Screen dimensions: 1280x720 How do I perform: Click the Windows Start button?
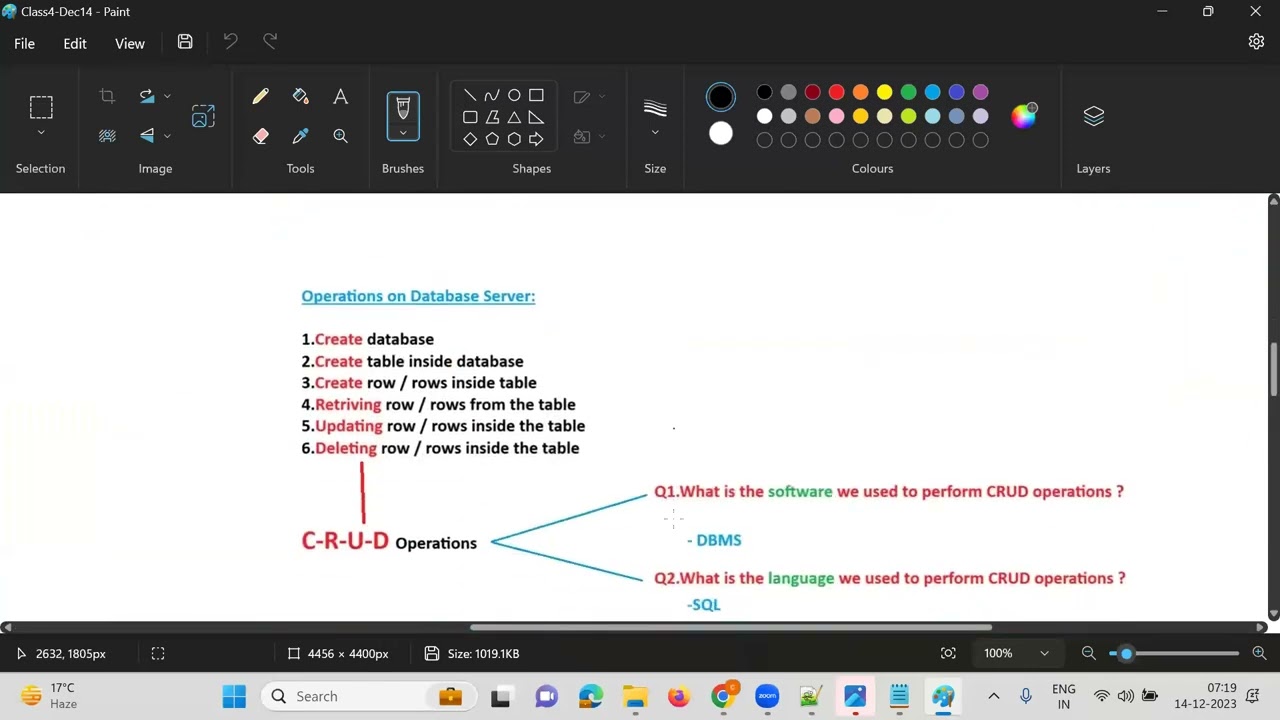tap(234, 696)
